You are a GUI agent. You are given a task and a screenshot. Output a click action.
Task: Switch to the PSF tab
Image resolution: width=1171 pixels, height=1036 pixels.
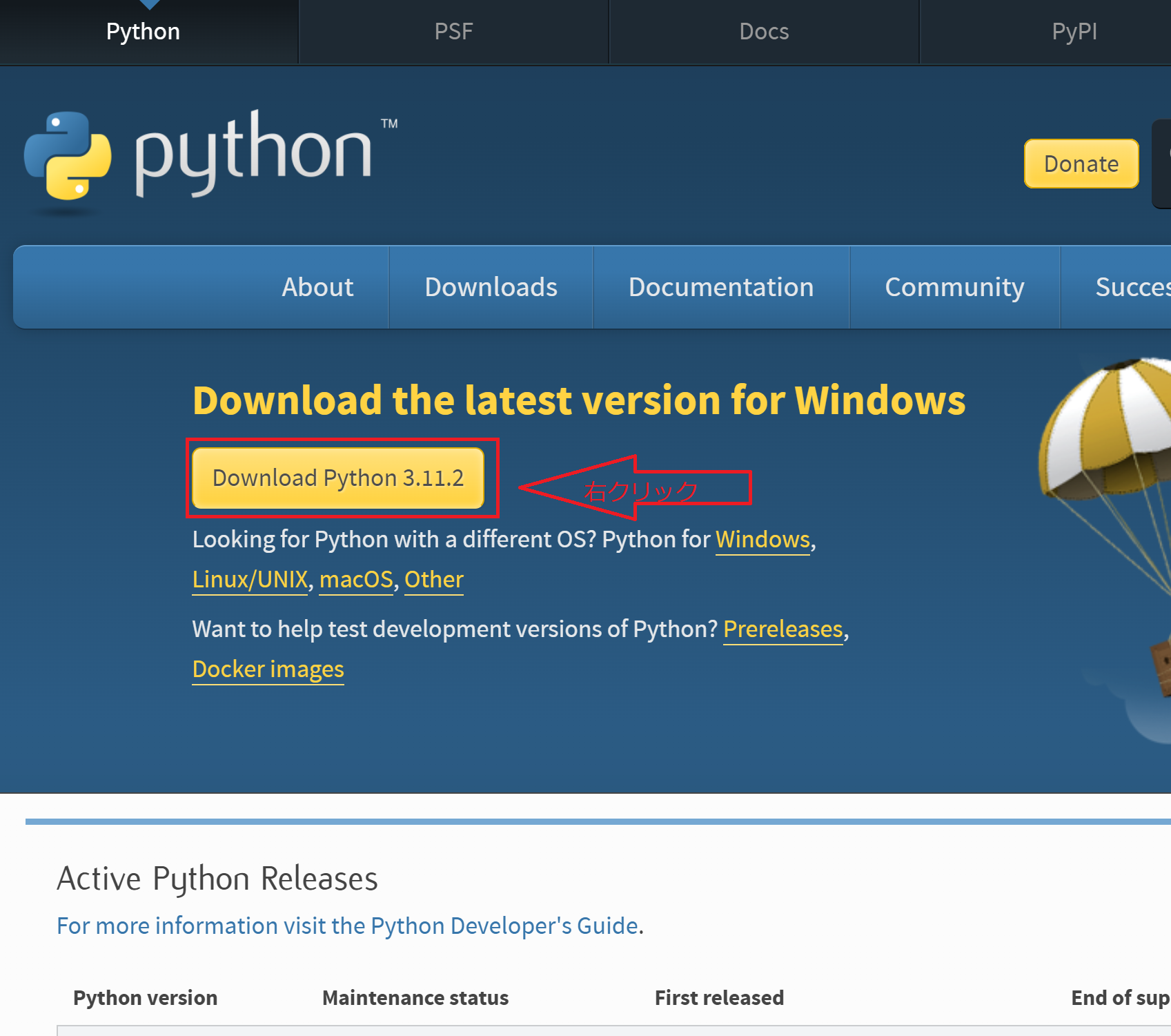453,32
